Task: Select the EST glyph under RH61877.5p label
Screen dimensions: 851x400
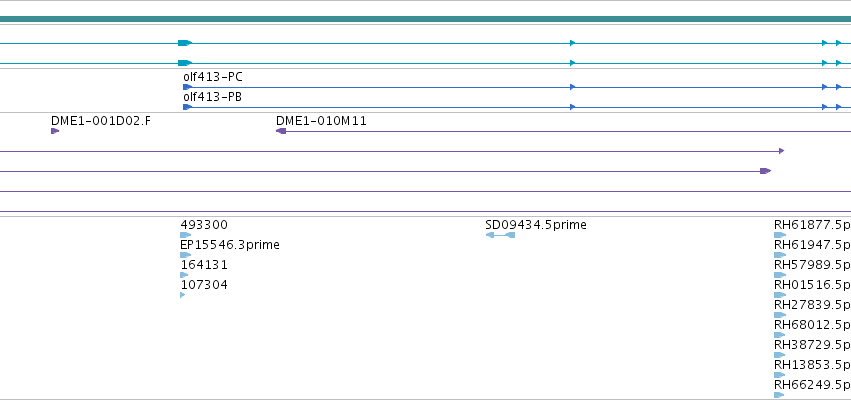Action: click(x=780, y=235)
